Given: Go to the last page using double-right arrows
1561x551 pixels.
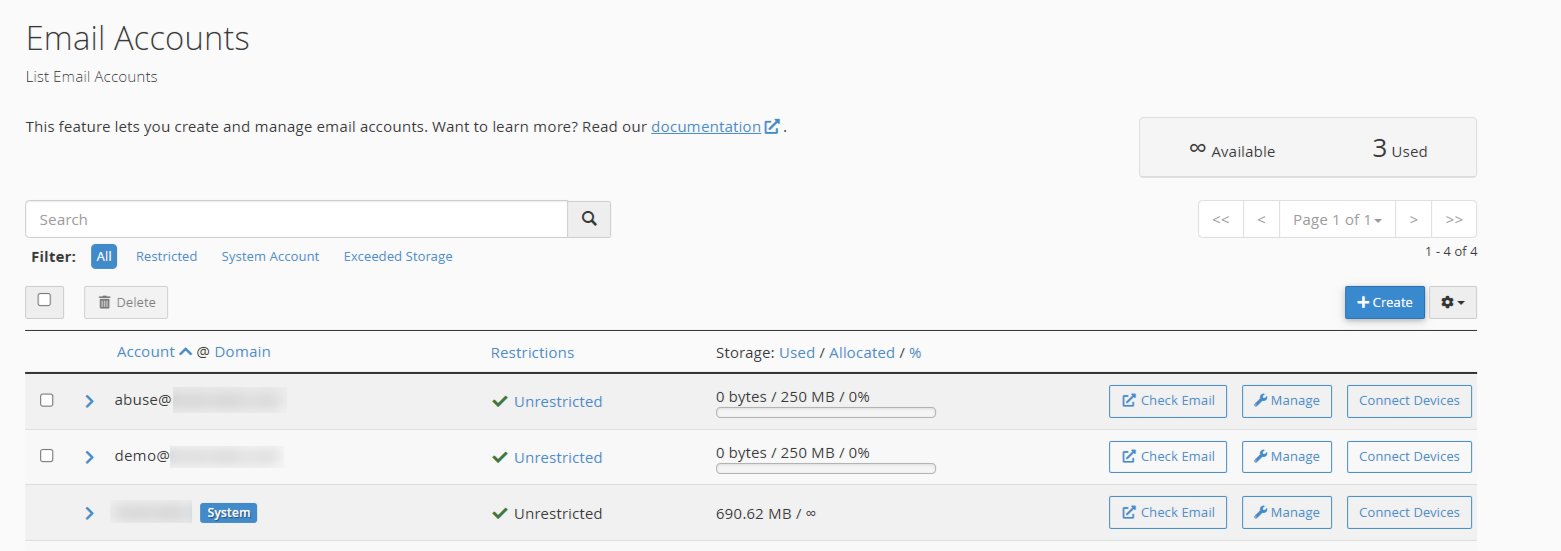Looking at the screenshot, I should point(1454,220).
